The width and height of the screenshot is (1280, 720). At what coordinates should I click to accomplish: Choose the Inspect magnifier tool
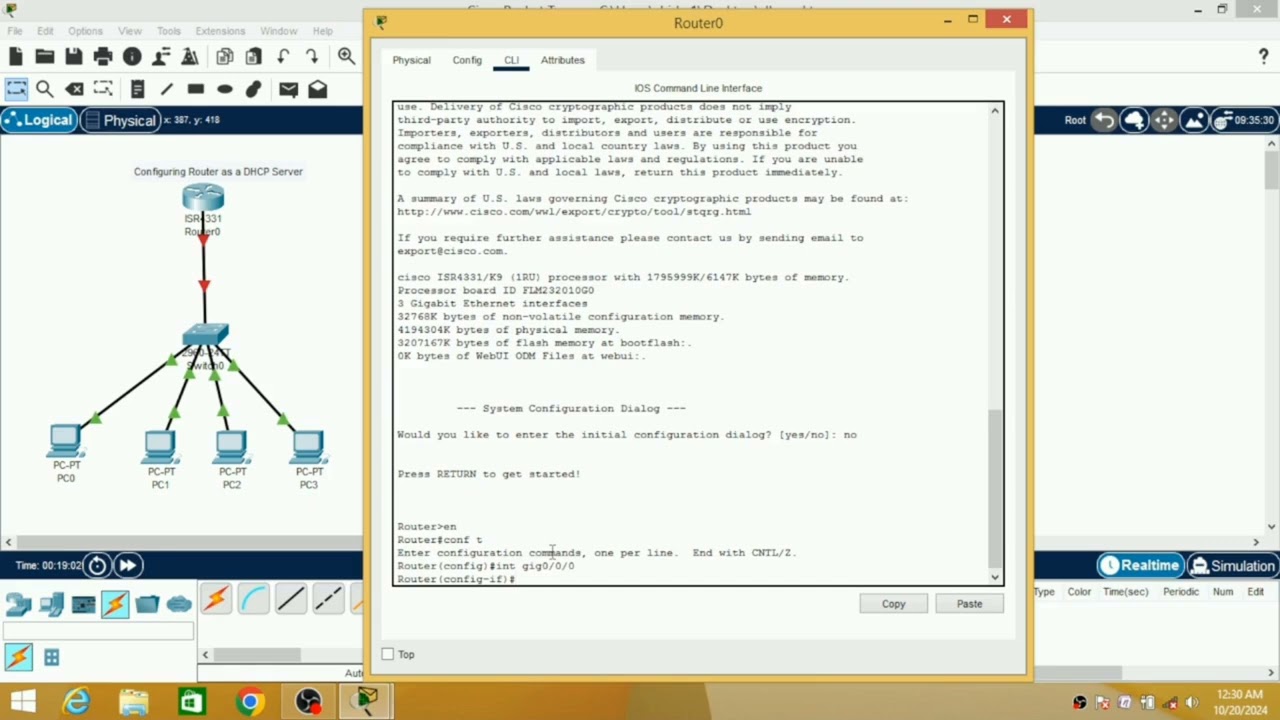(x=45, y=89)
